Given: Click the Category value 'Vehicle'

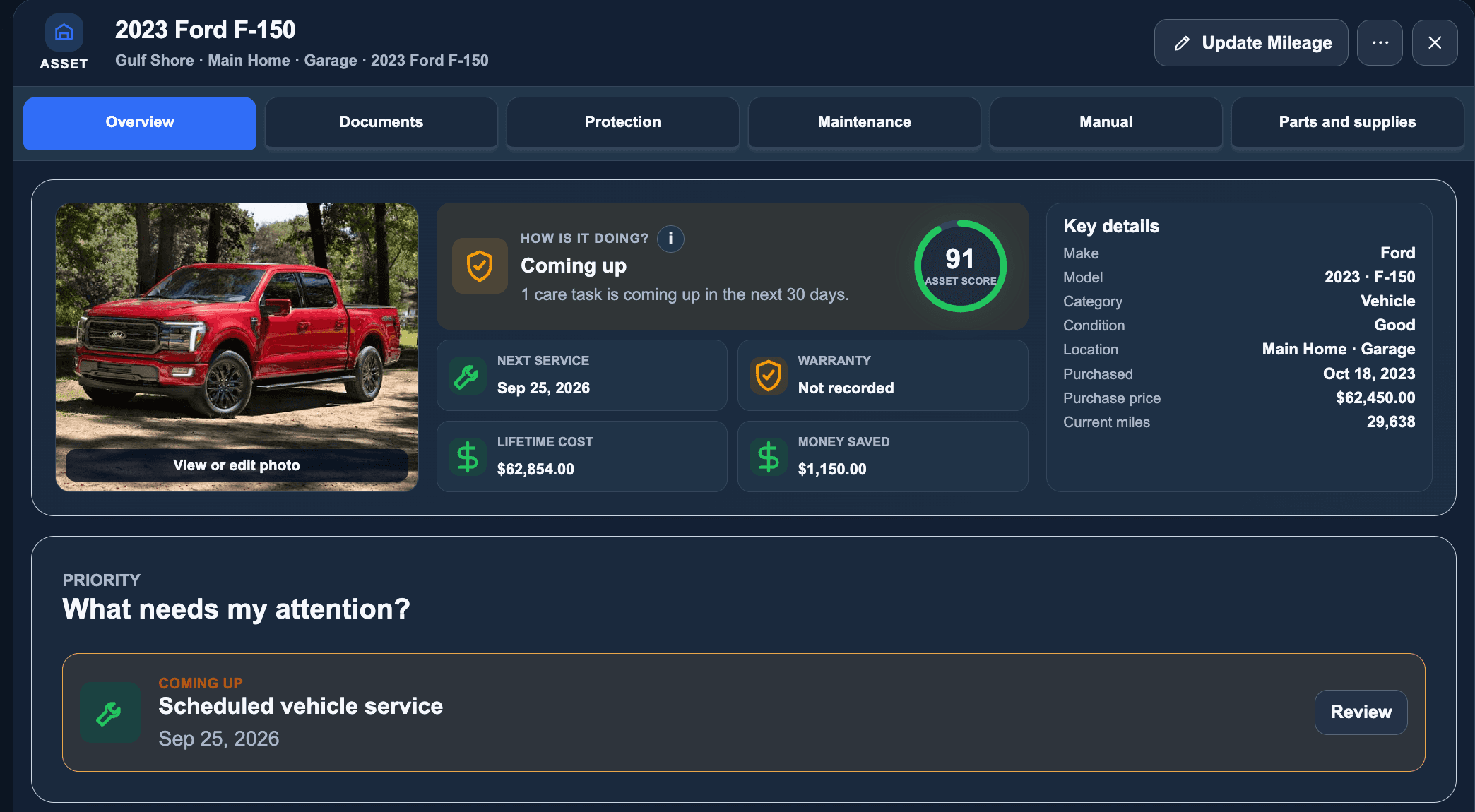Looking at the screenshot, I should point(1388,301).
